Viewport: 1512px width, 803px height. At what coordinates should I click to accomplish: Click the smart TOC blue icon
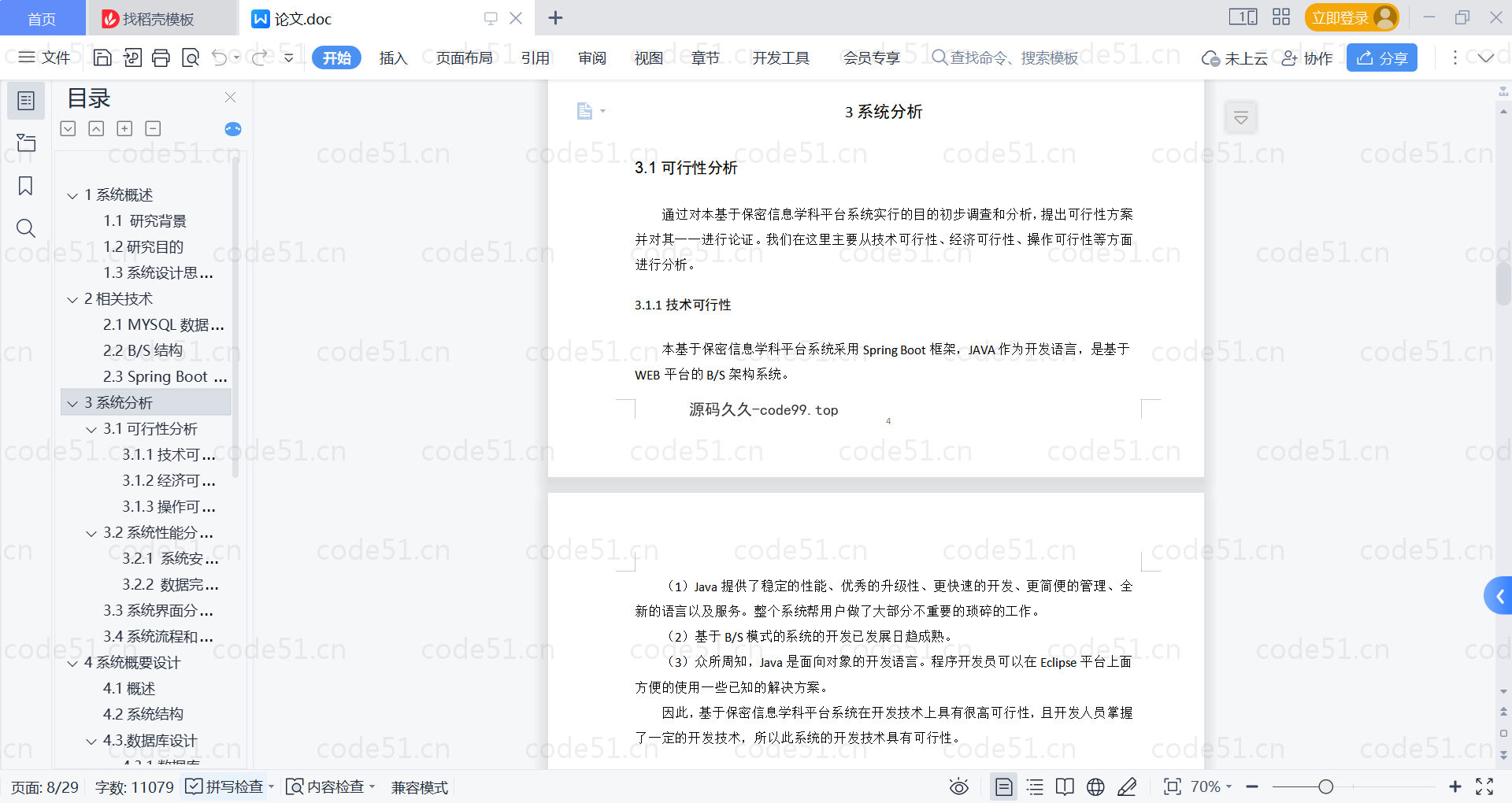(233, 129)
